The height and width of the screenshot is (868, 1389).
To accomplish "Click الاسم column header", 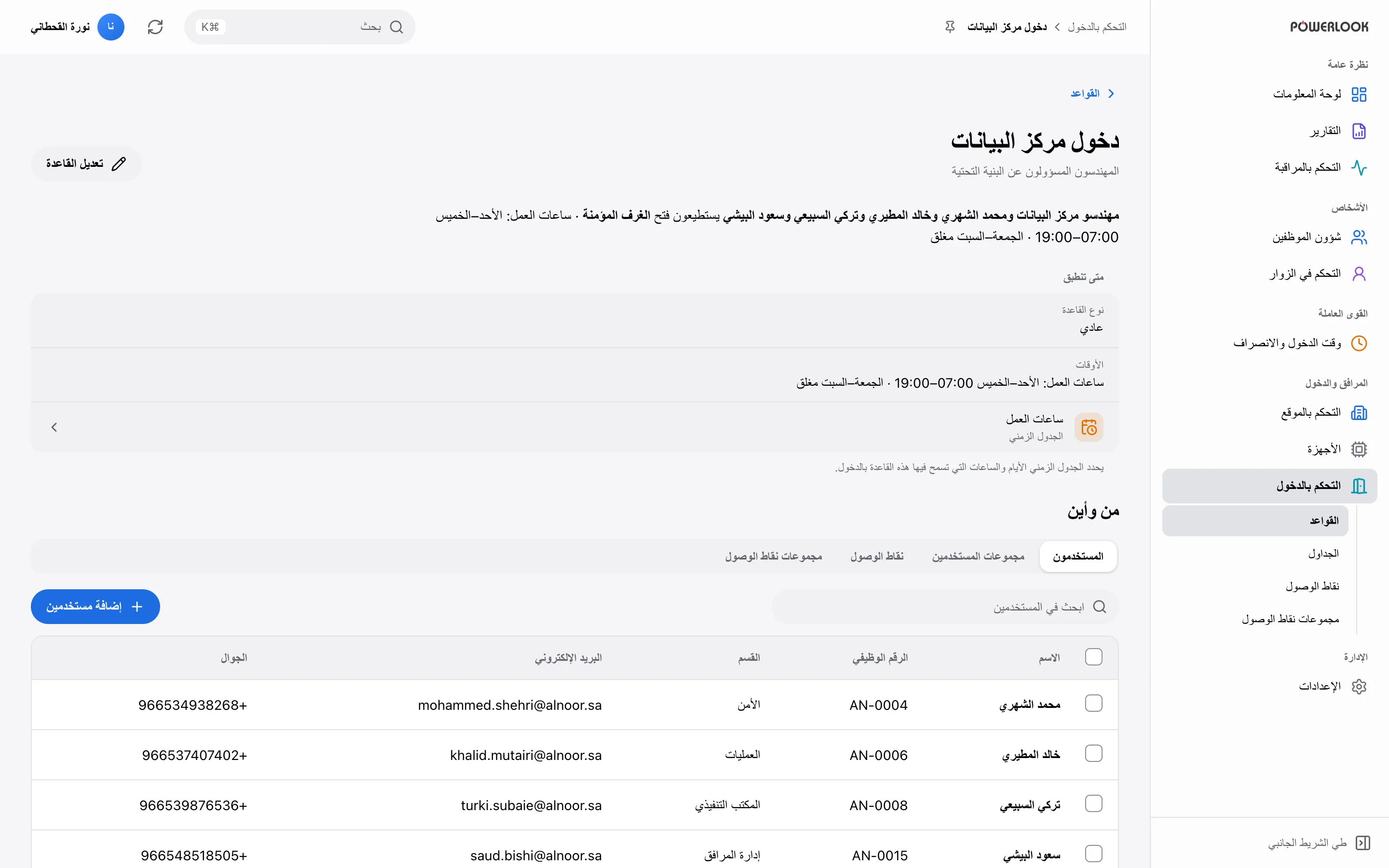I will tap(1049, 657).
